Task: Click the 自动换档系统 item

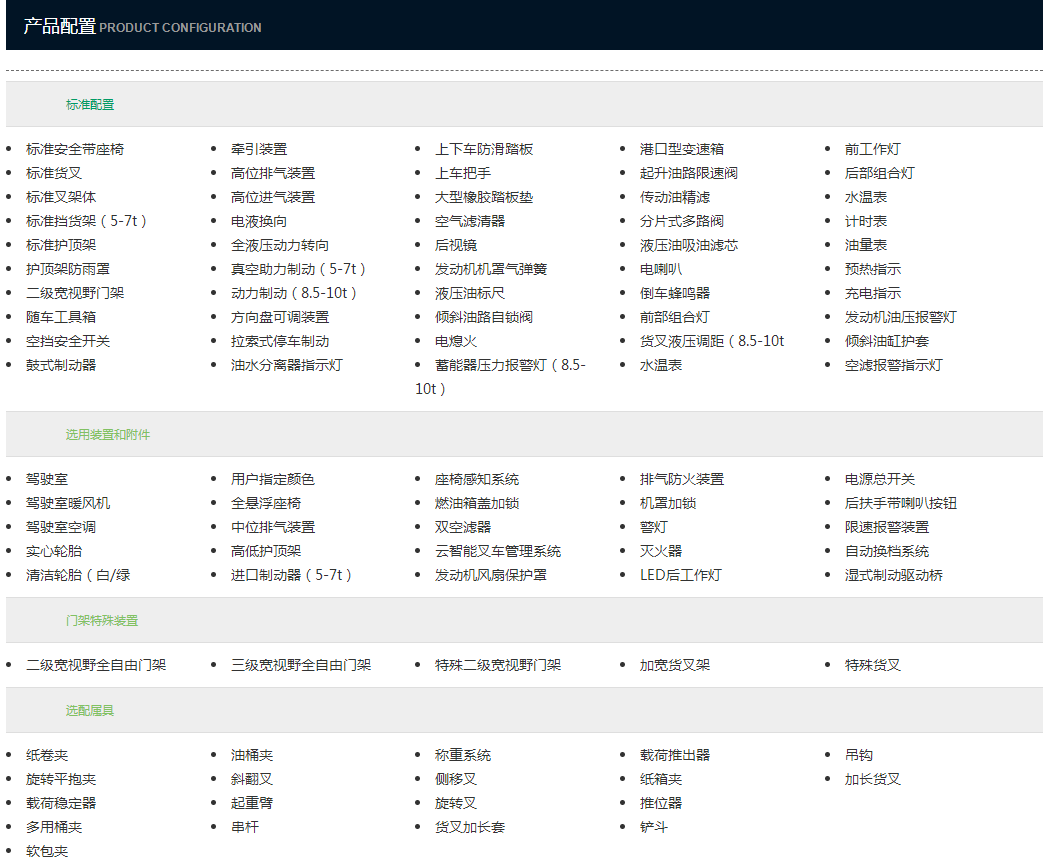Action: [886, 551]
